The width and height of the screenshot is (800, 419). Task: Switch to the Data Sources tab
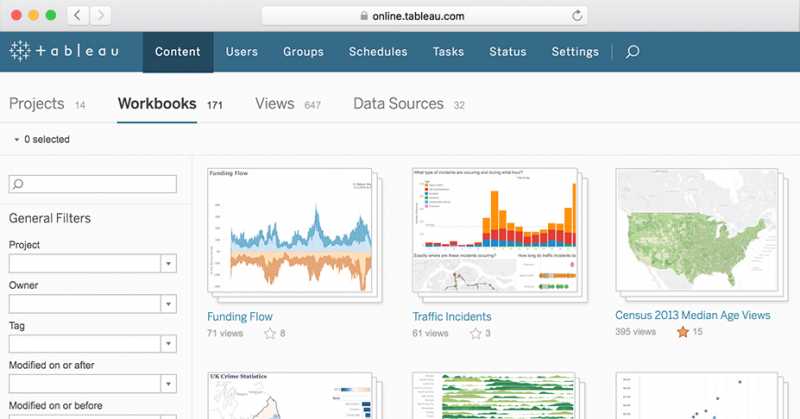click(x=409, y=104)
